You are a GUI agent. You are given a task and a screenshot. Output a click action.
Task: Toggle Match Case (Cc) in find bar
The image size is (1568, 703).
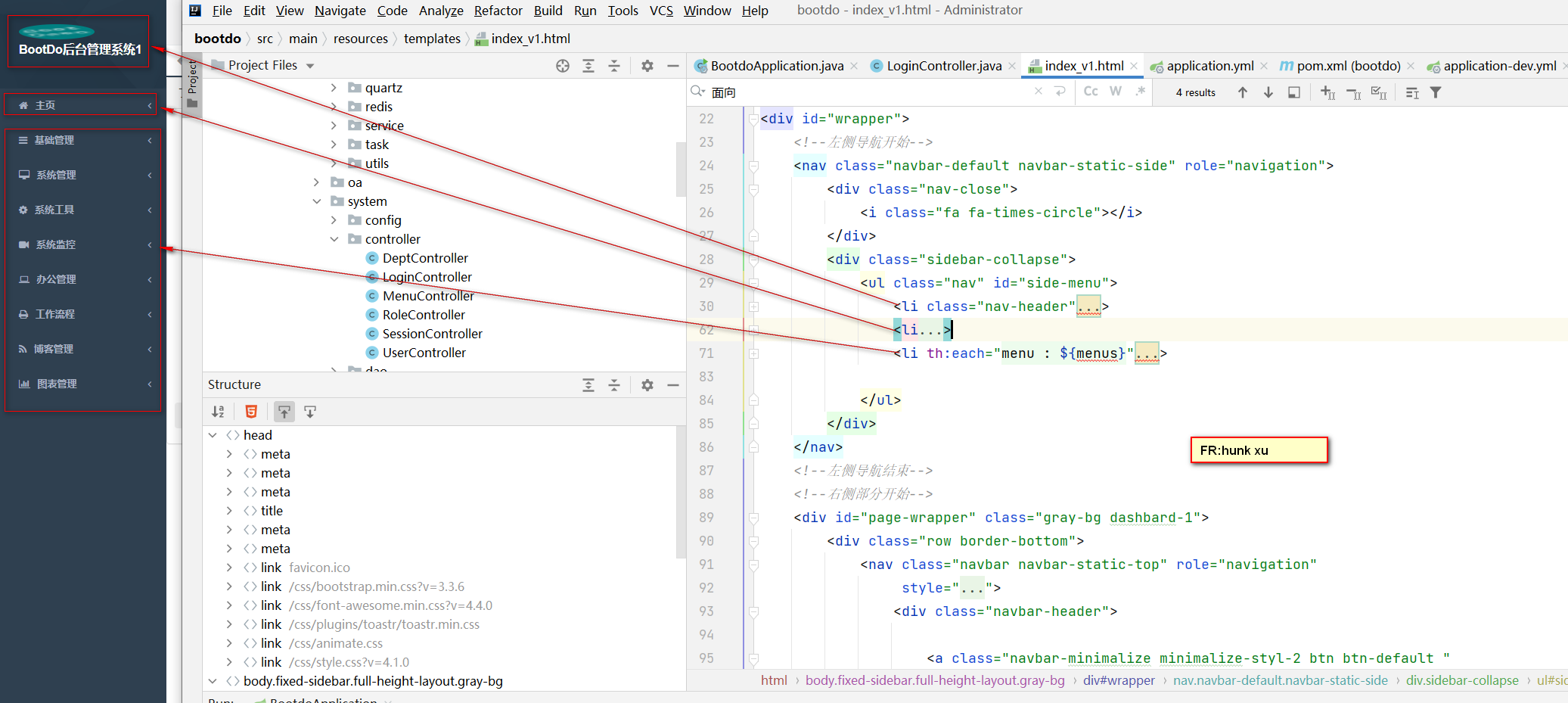pyautogui.click(x=1091, y=92)
